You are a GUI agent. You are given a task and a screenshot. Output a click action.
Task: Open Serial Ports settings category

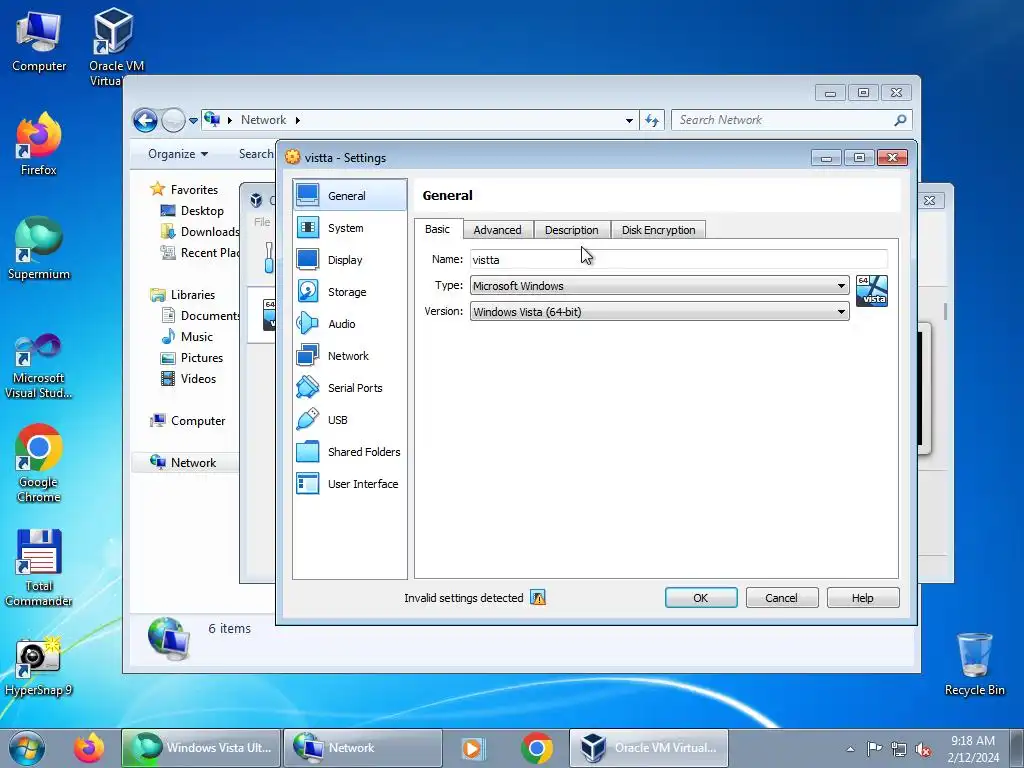click(349, 388)
